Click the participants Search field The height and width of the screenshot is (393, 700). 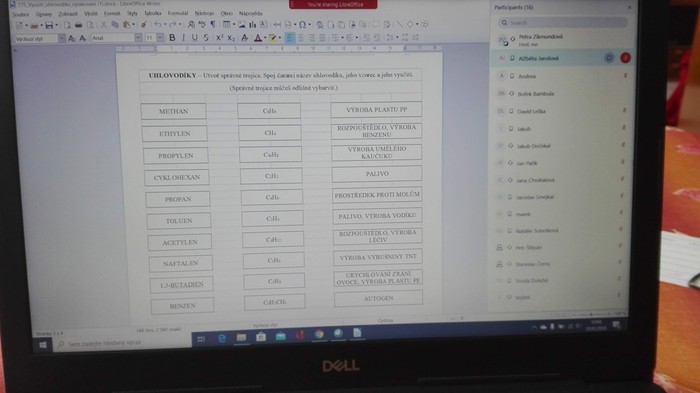(562, 22)
